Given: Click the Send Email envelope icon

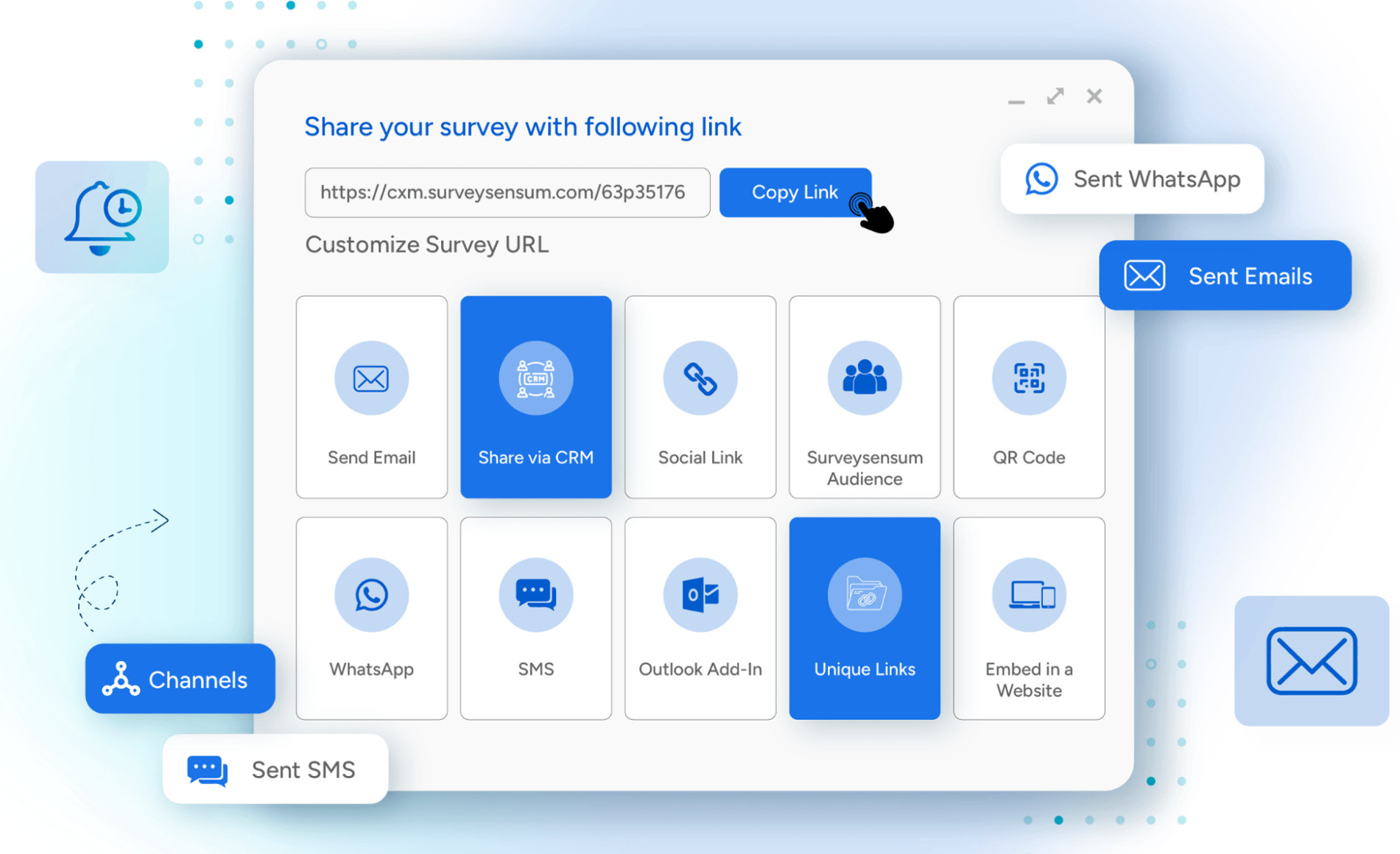Looking at the screenshot, I should point(371,378).
